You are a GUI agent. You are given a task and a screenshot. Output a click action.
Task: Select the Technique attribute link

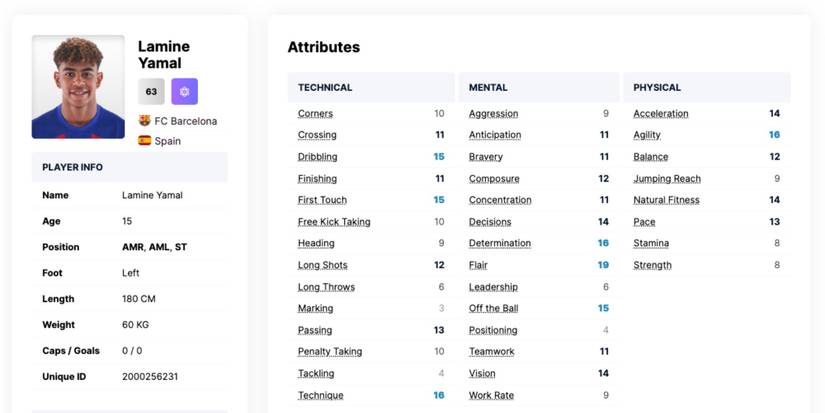[320, 395]
